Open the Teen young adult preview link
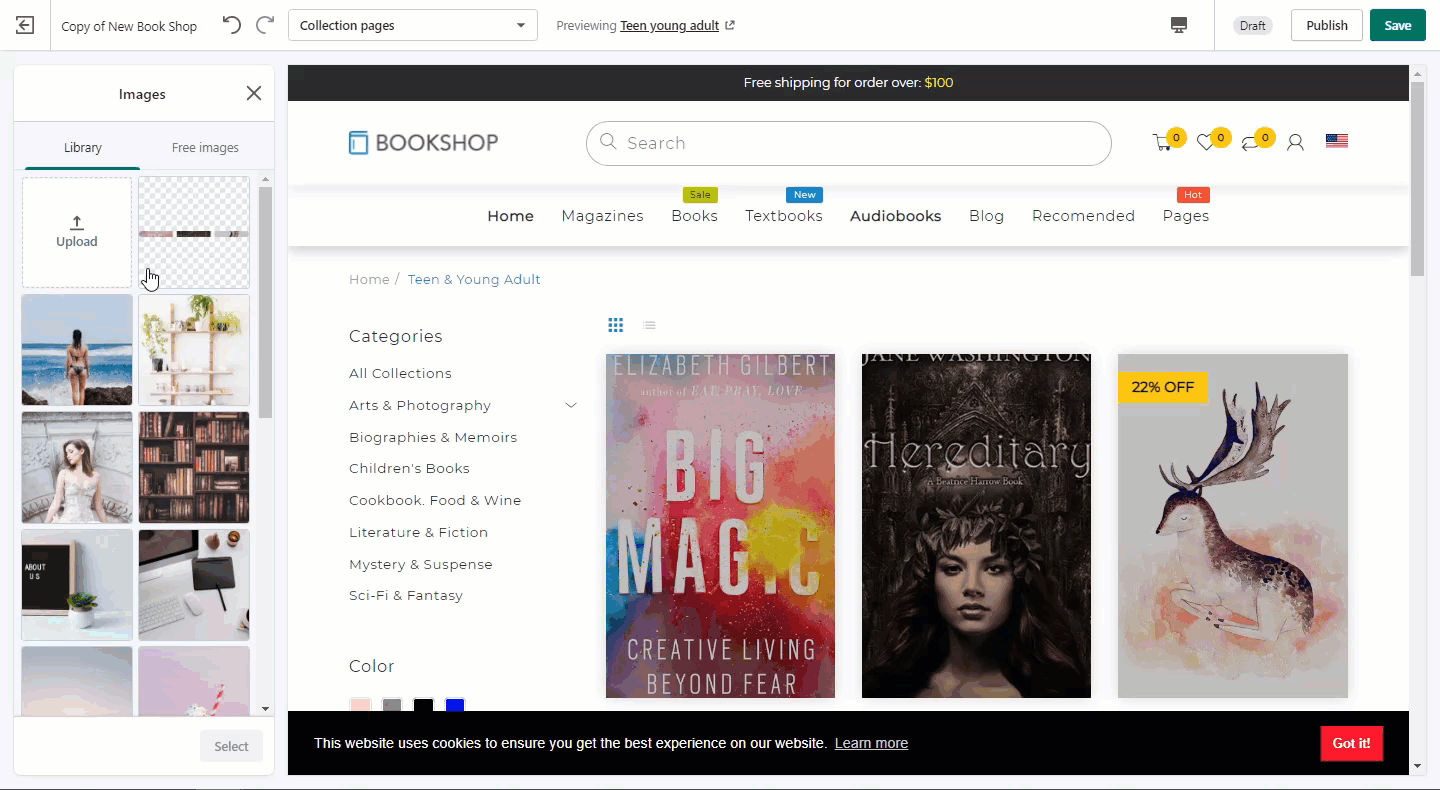The image size is (1440, 790). coord(669,26)
